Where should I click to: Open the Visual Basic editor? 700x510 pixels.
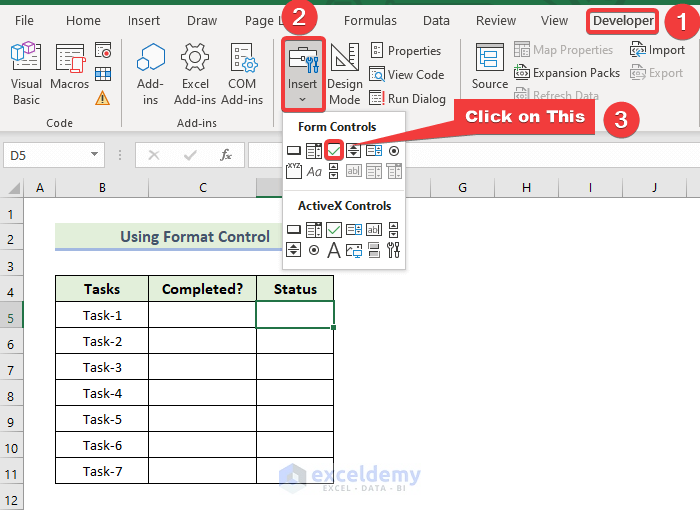point(26,74)
